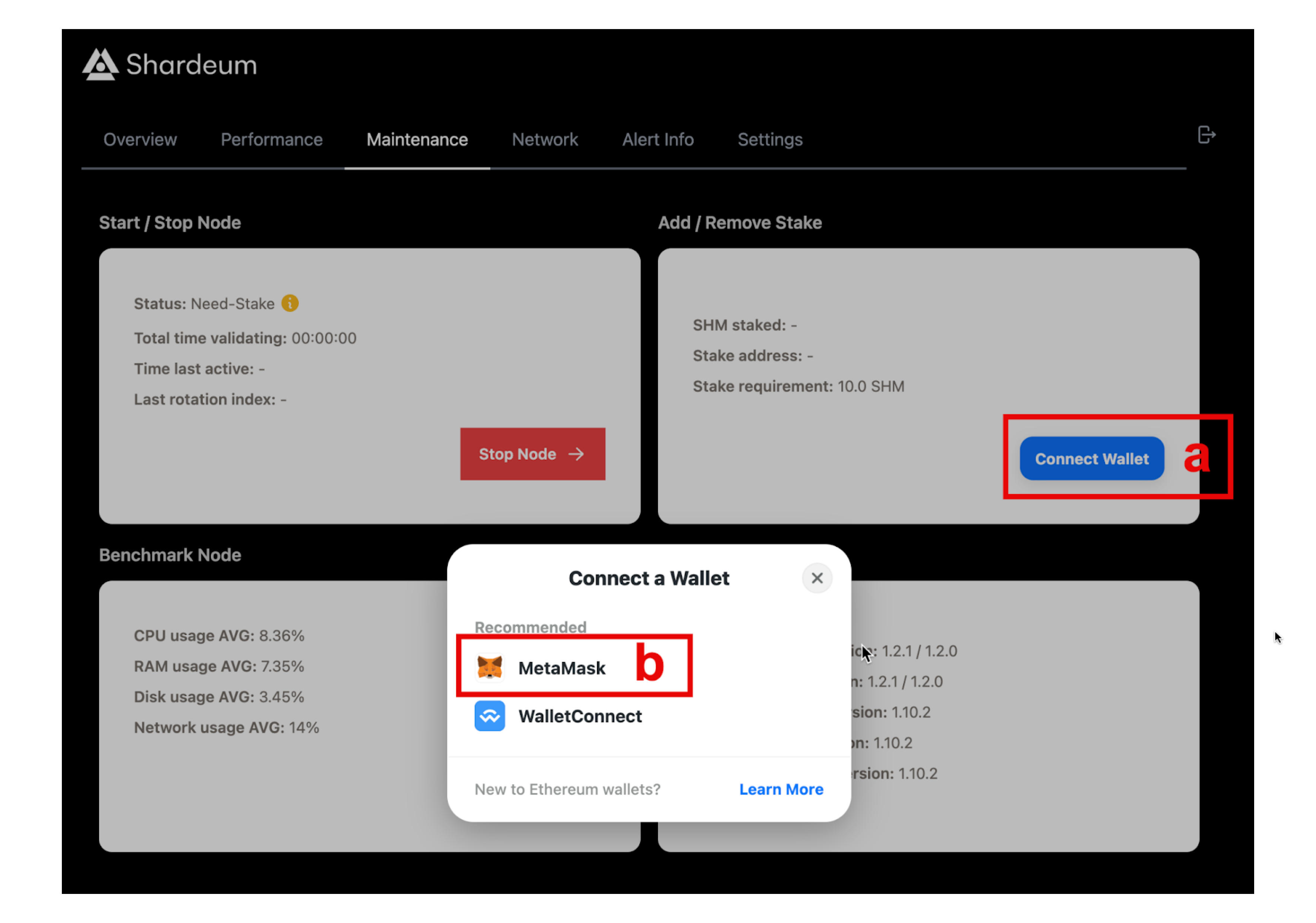Click the Status: Need-Stake text

204,303
